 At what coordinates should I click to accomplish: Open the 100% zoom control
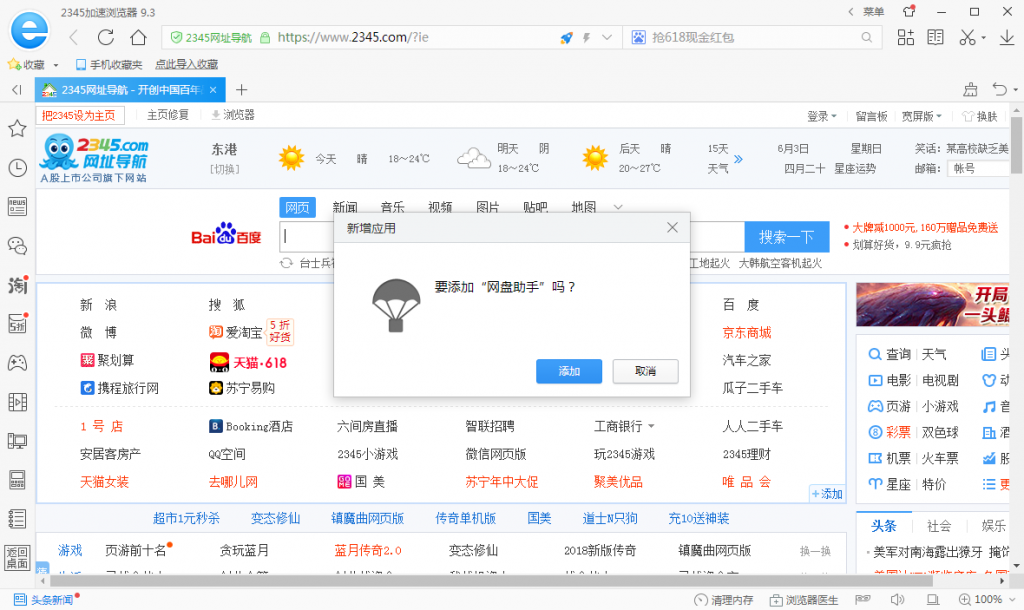pos(987,600)
